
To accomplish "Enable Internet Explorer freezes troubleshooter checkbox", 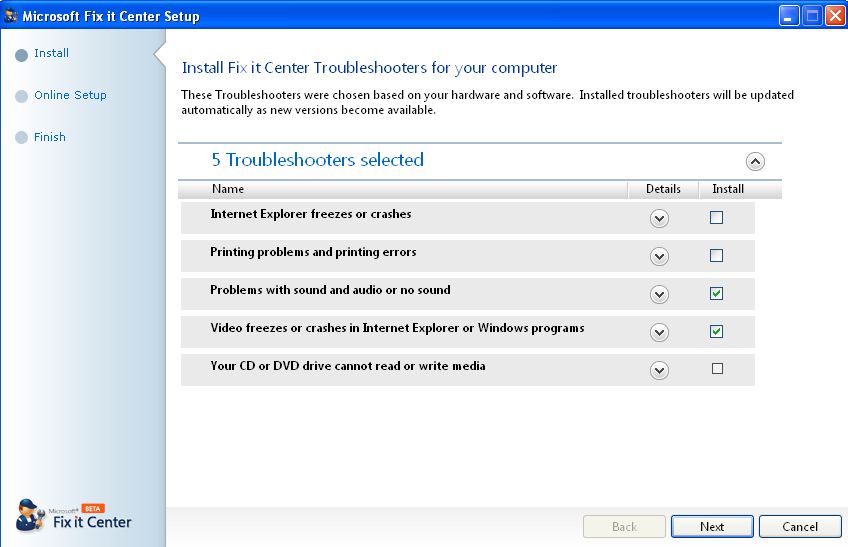I will click(716, 218).
